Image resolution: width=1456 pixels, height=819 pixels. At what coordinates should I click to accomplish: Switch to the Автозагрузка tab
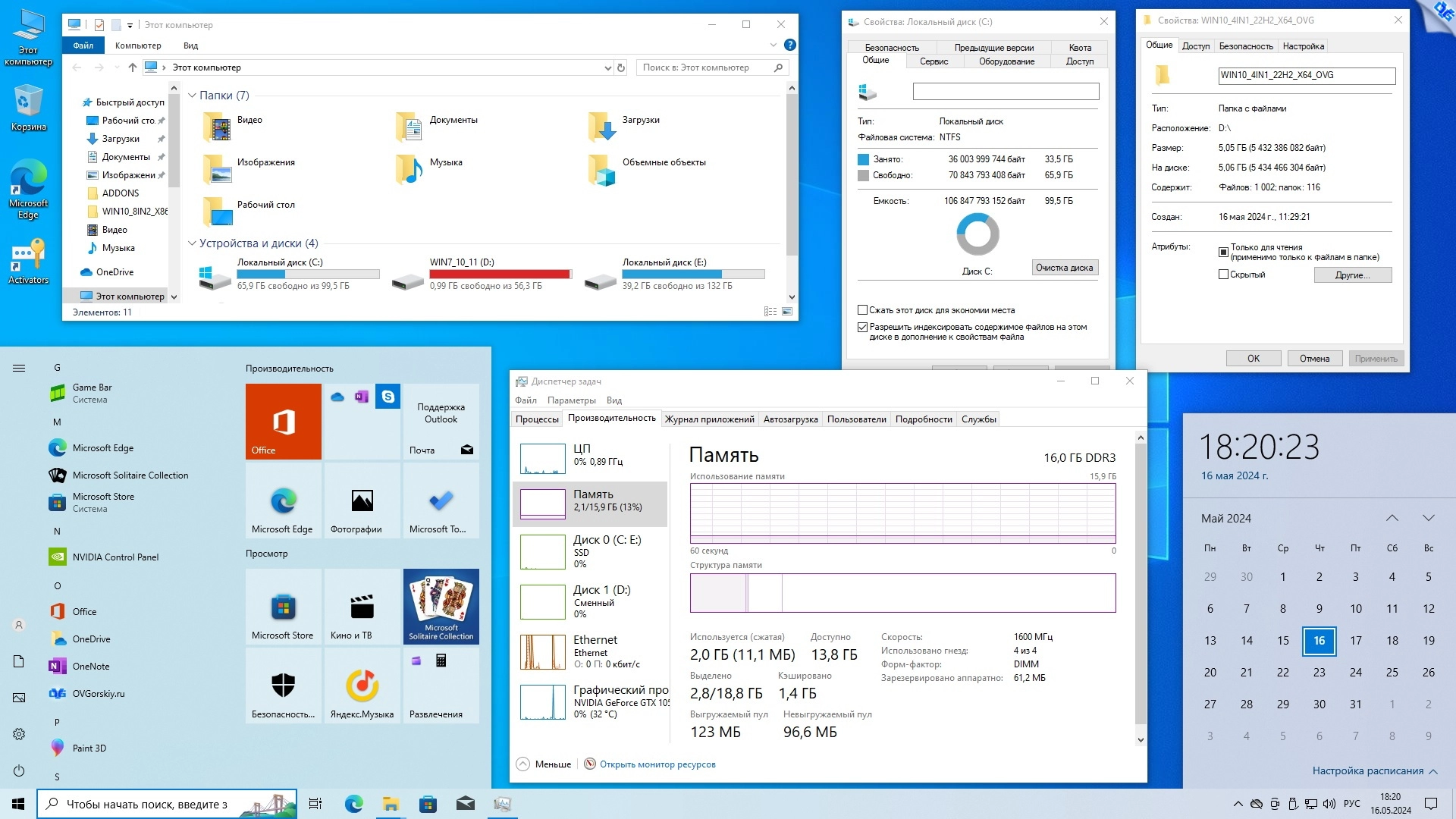point(790,419)
